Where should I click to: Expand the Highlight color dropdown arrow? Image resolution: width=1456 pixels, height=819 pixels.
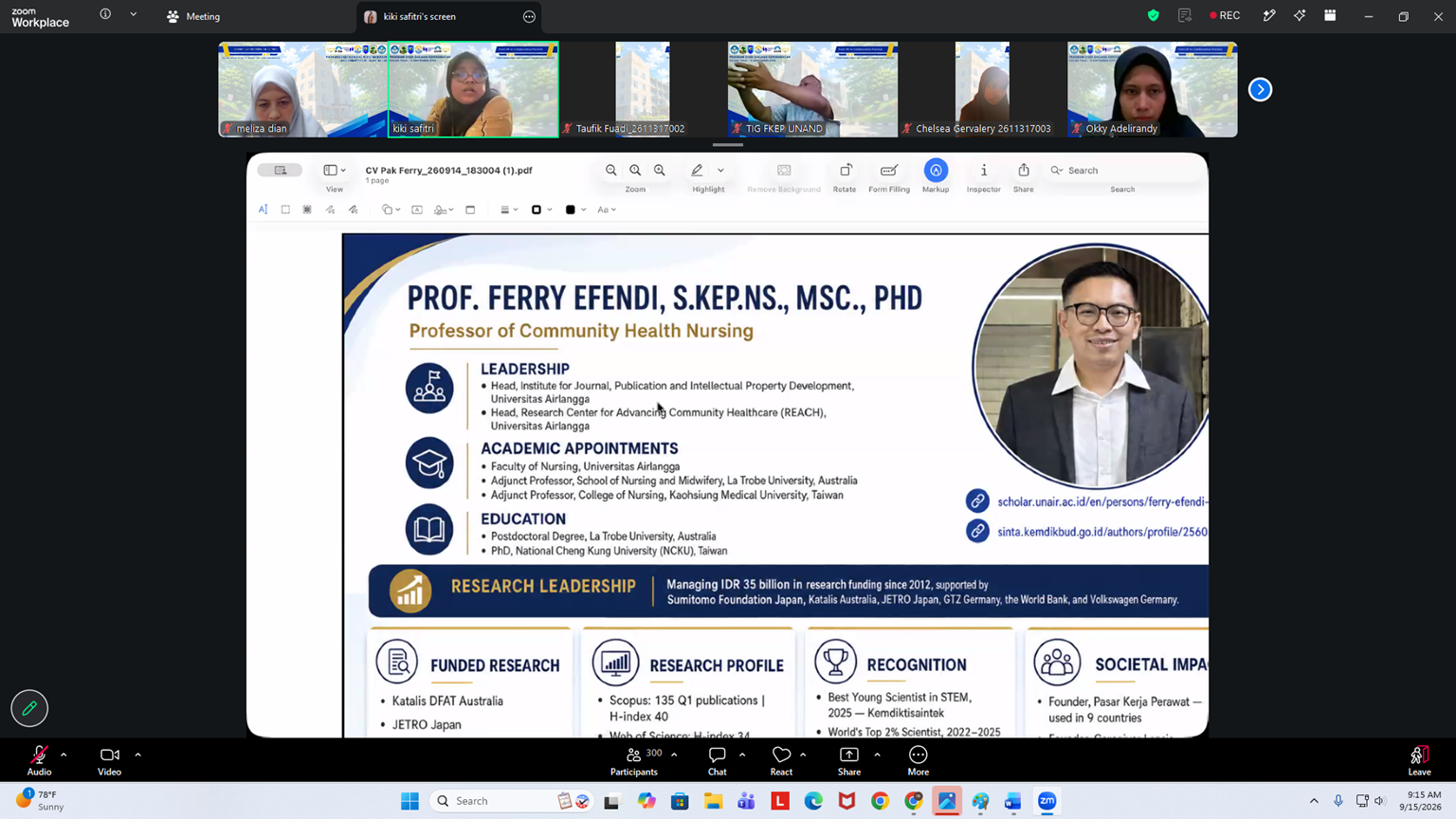coord(720,171)
